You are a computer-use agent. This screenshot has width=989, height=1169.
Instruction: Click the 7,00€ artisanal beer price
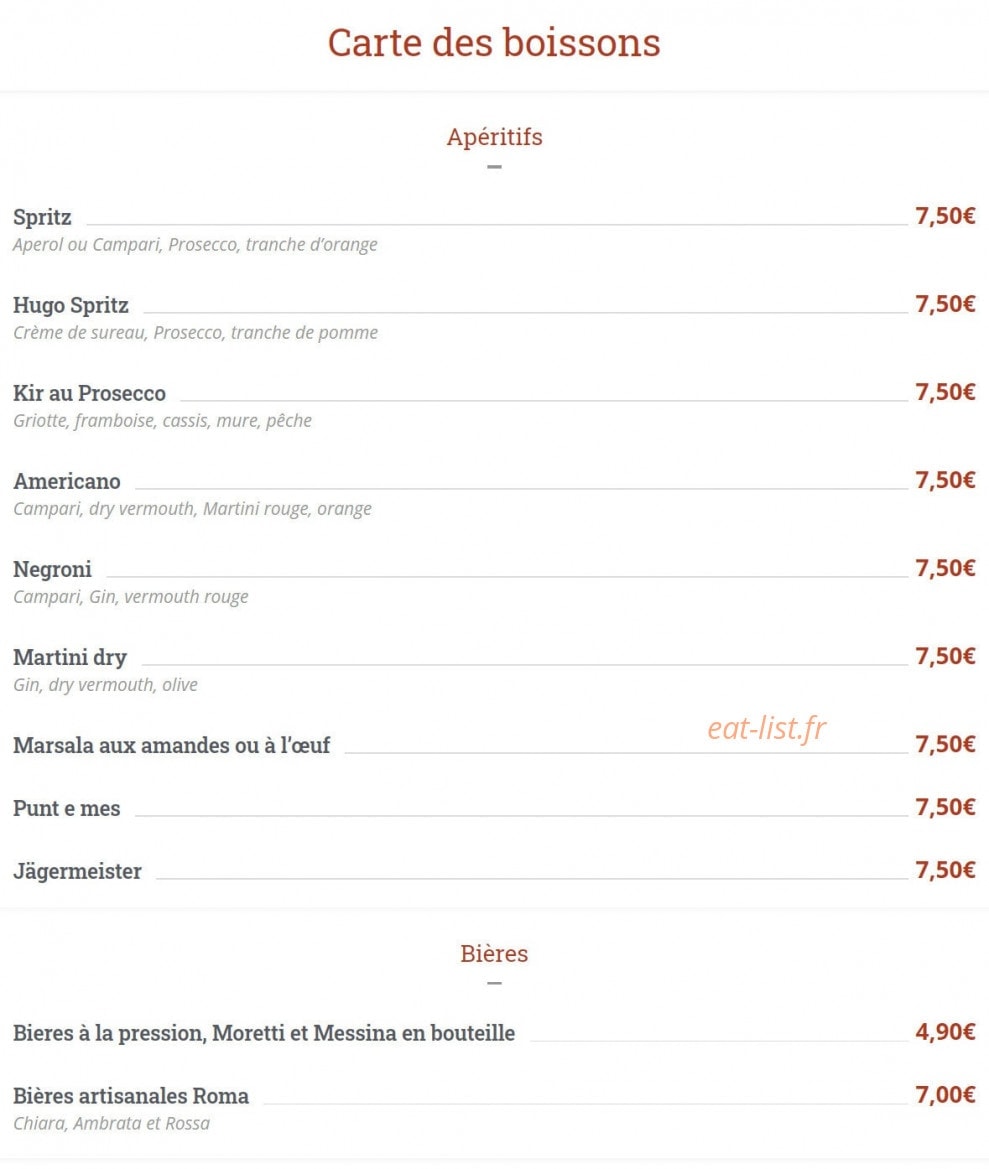(945, 1094)
